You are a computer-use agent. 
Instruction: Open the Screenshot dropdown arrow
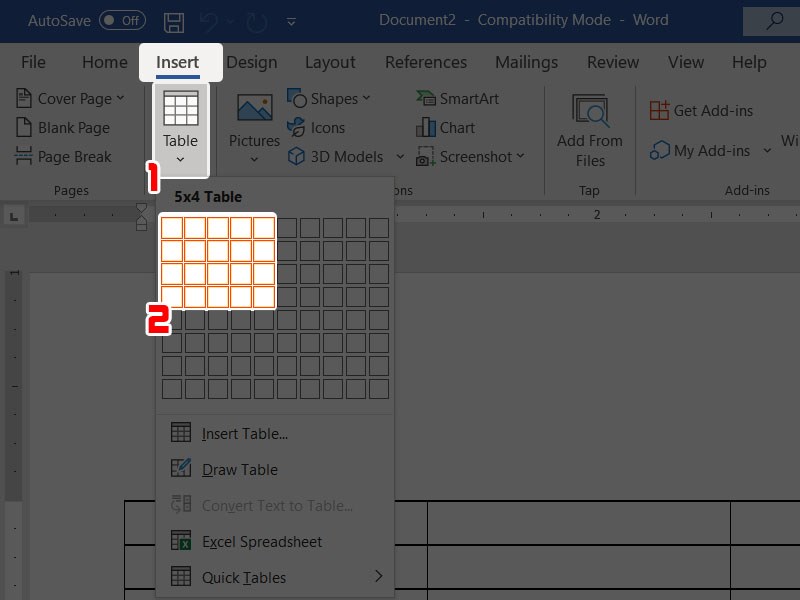[520, 156]
